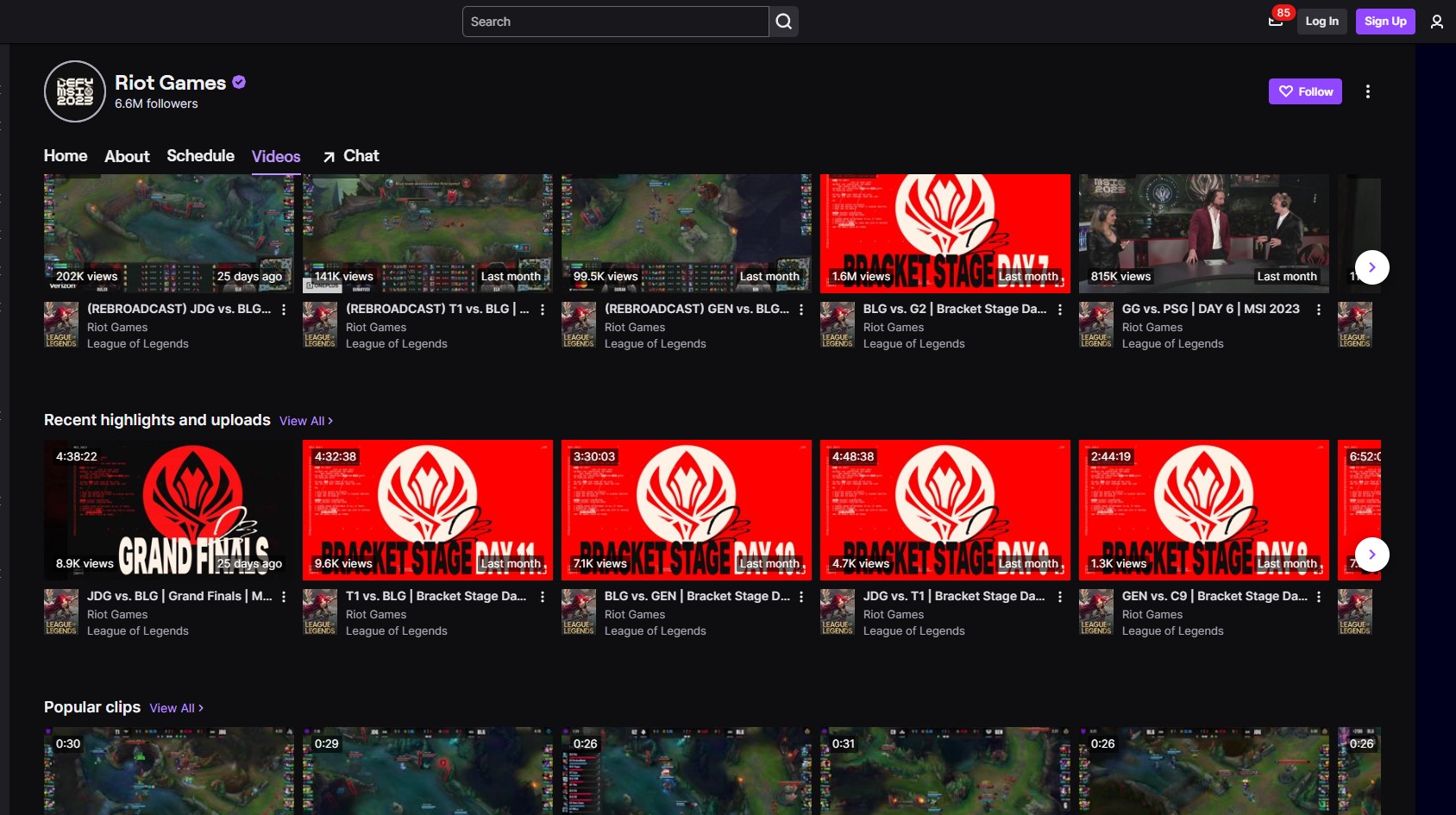Screen dimensions: 1456x815
Task: Open the Chat pop-out tab
Action: tap(351, 156)
